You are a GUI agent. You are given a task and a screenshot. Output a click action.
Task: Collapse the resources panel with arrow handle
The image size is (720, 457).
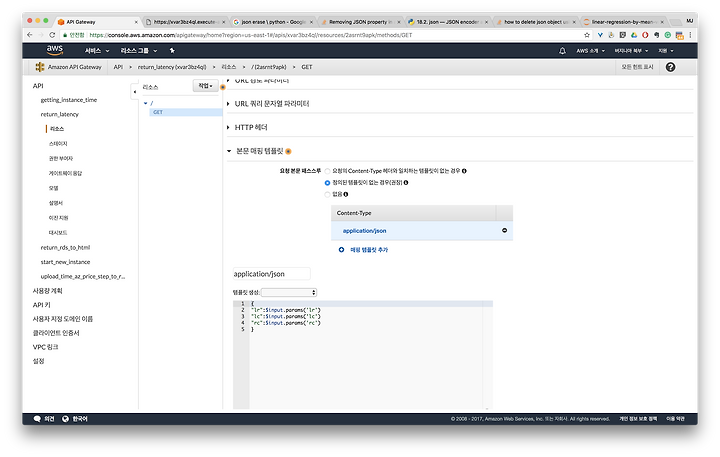tap(135, 92)
